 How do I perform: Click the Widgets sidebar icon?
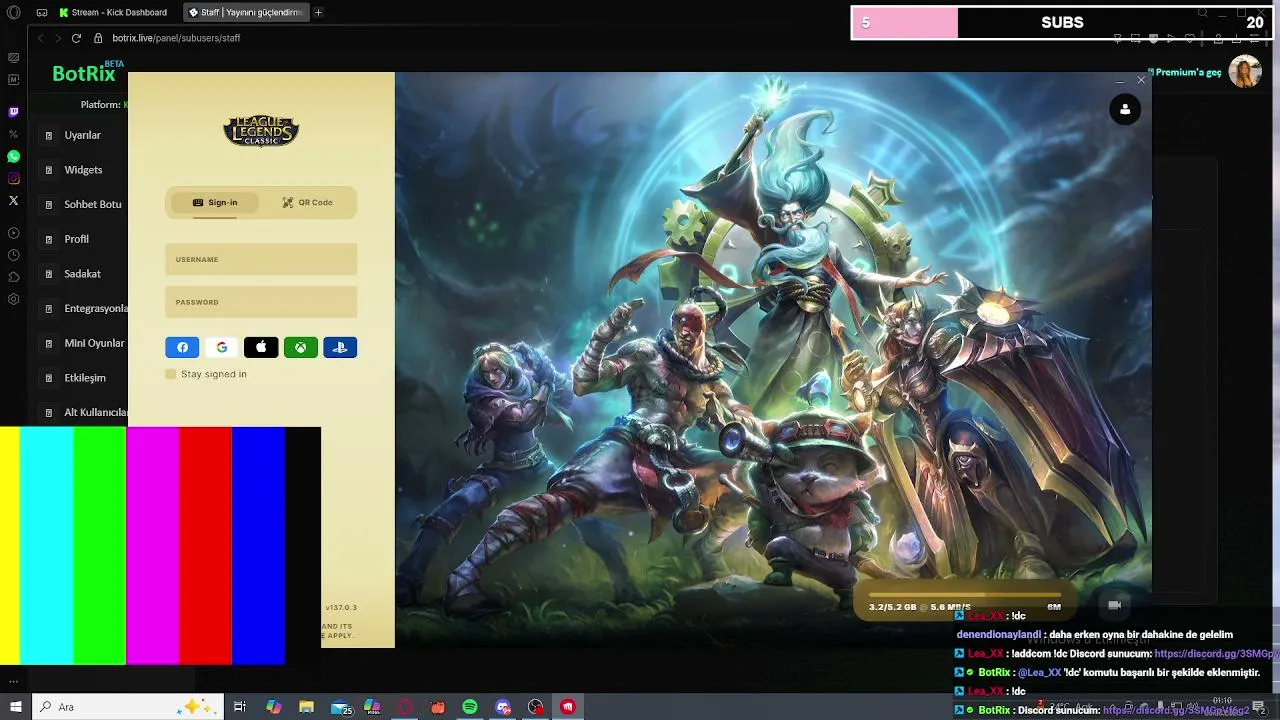[48, 170]
